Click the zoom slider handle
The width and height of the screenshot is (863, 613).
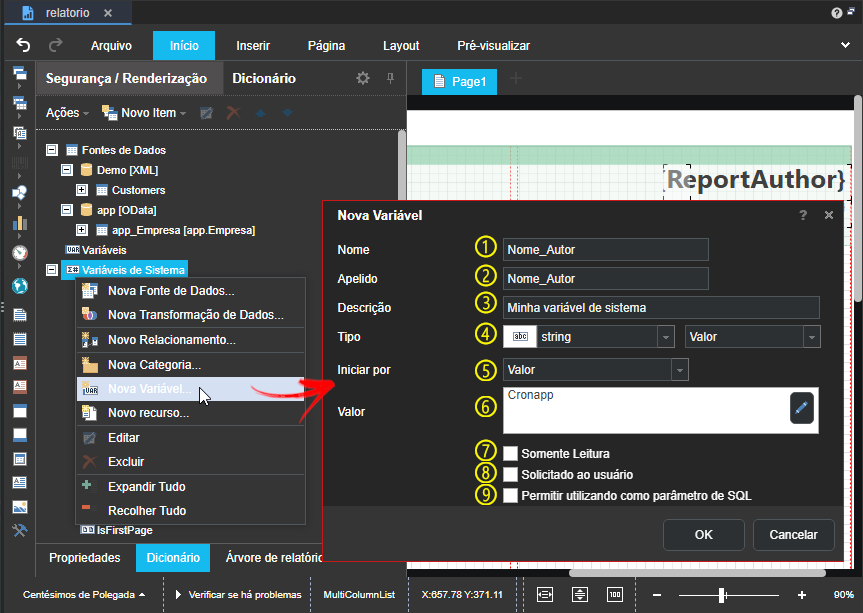click(x=722, y=595)
